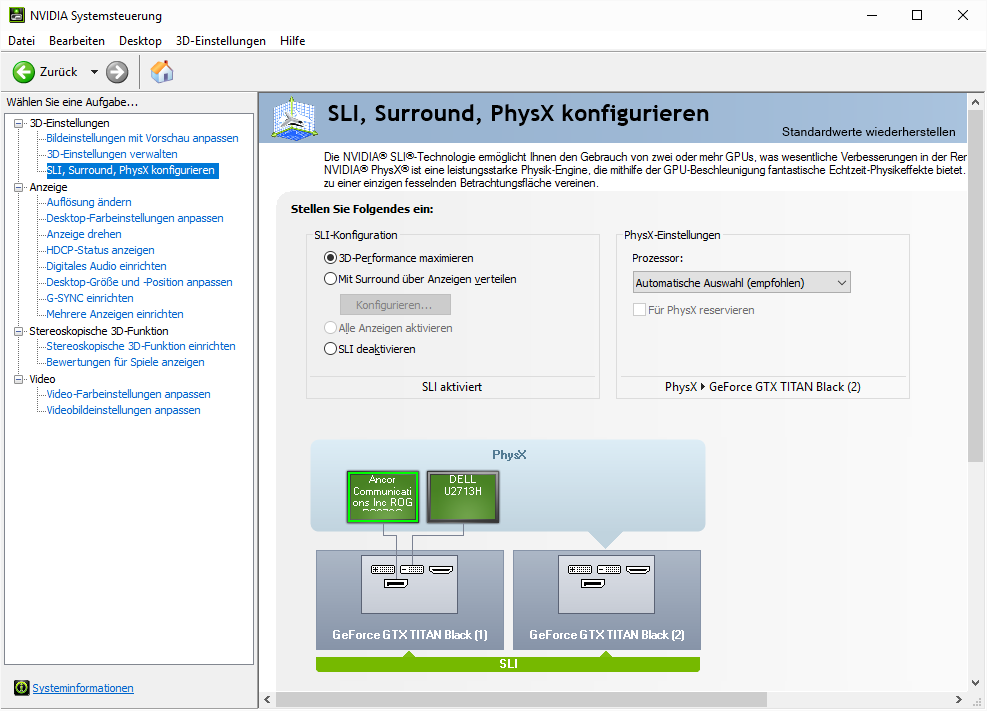987x711 pixels.
Task: Click the 'PhysX ▸ GeForce GTX TITAN Black (2)' text
Action: 762,387
